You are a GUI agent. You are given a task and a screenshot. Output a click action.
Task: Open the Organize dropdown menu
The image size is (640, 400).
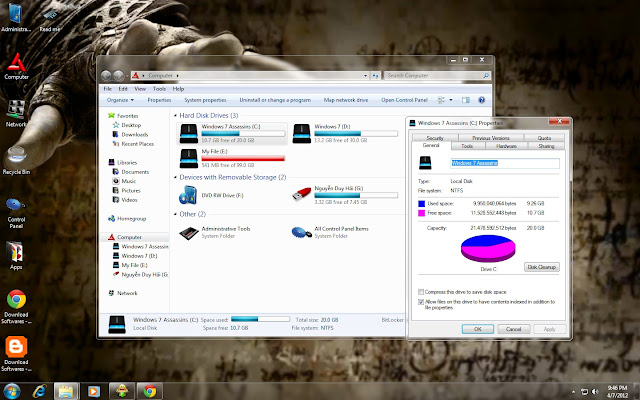pyautogui.click(x=120, y=100)
